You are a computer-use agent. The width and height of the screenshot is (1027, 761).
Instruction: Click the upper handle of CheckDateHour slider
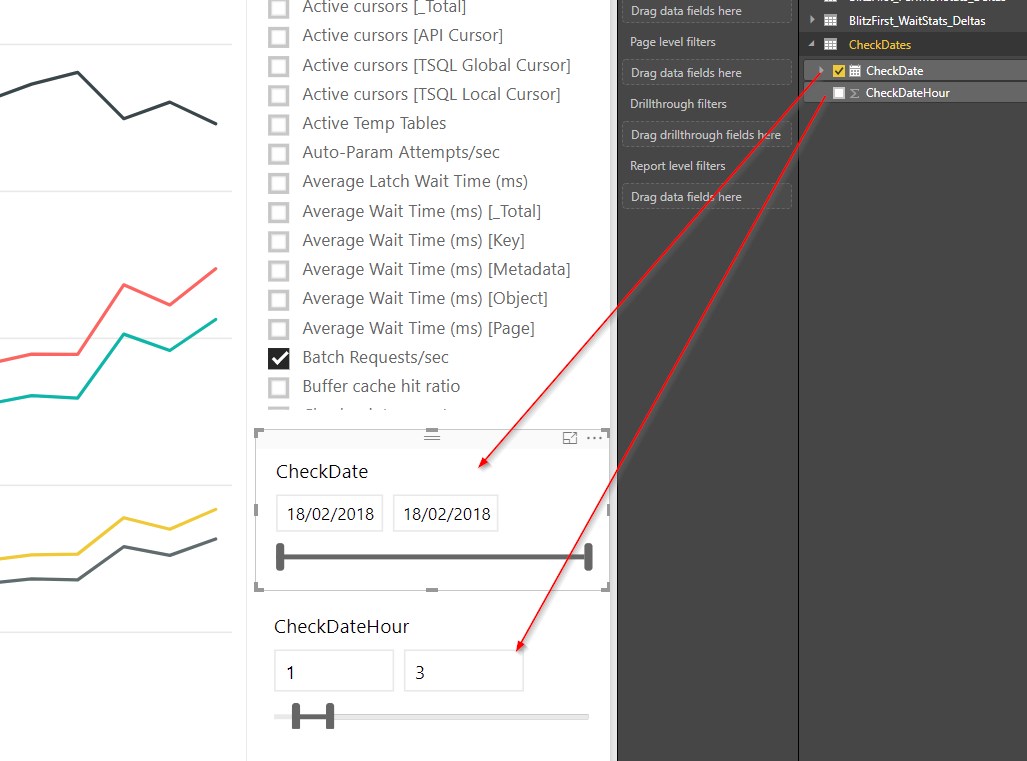pyautogui.click(x=330, y=716)
